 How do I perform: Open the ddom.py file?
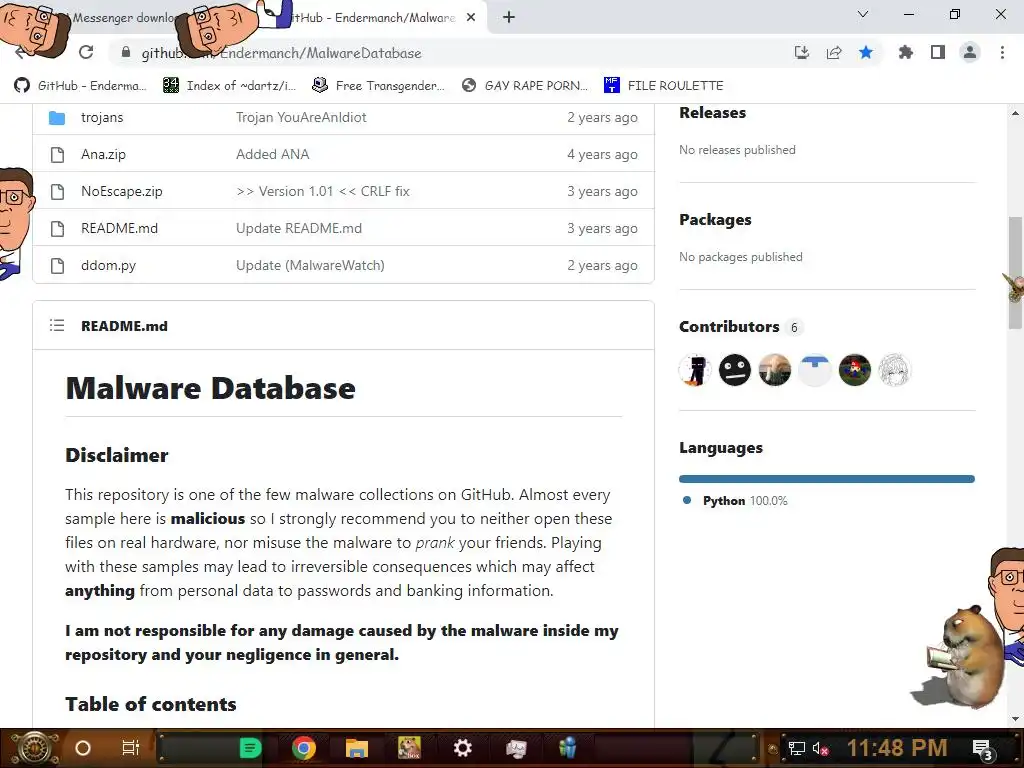(x=108, y=266)
